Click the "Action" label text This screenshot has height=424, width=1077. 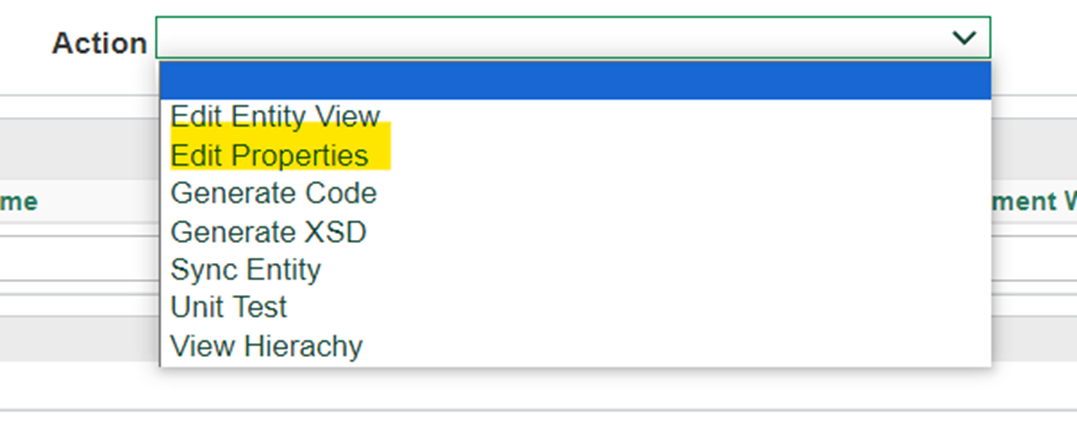point(99,44)
